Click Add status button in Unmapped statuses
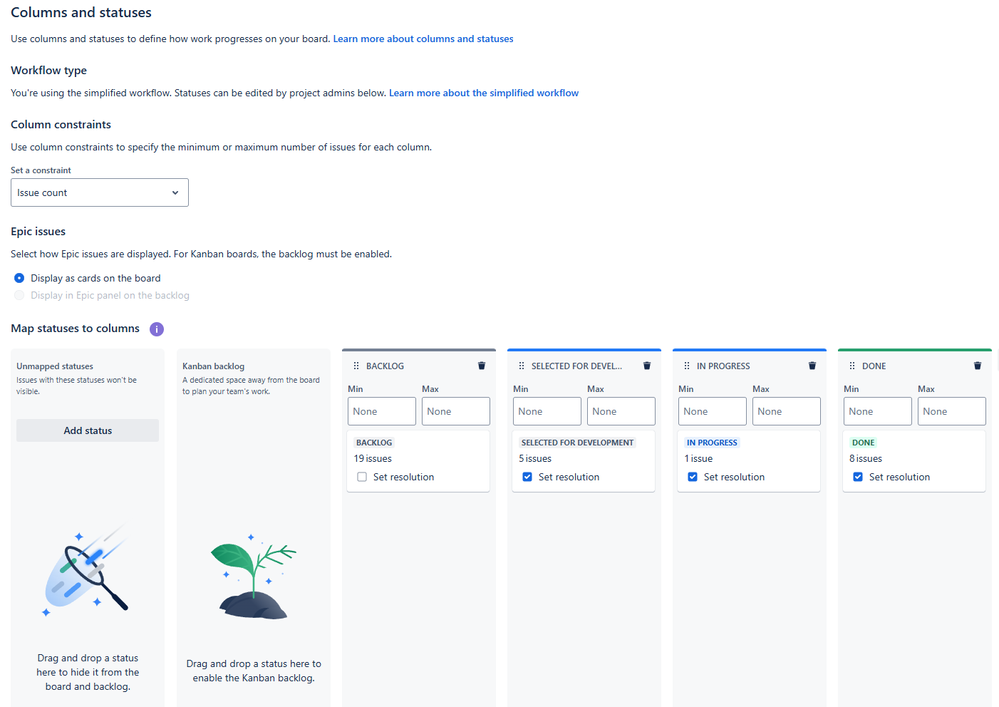Image resolution: width=999 pixels, height=707 pixels. 87,431
